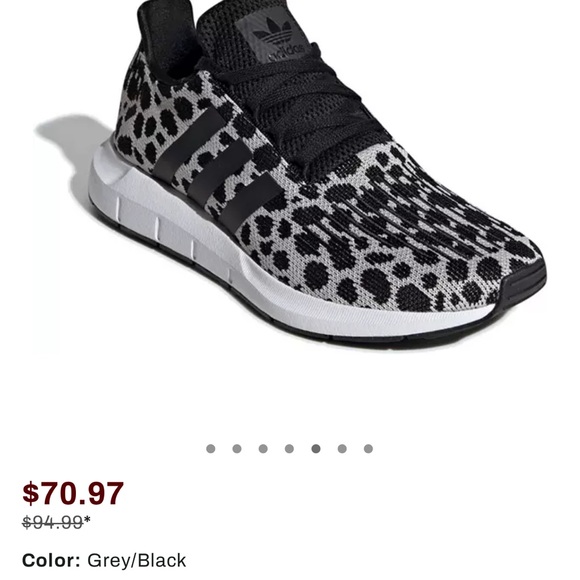The image size is (580, 580).
Task: Click the asterisk after the original price
Action: 87,520
